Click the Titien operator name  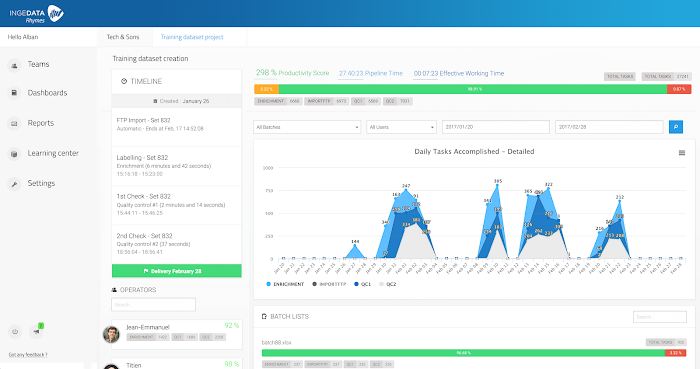click(133, 365)
